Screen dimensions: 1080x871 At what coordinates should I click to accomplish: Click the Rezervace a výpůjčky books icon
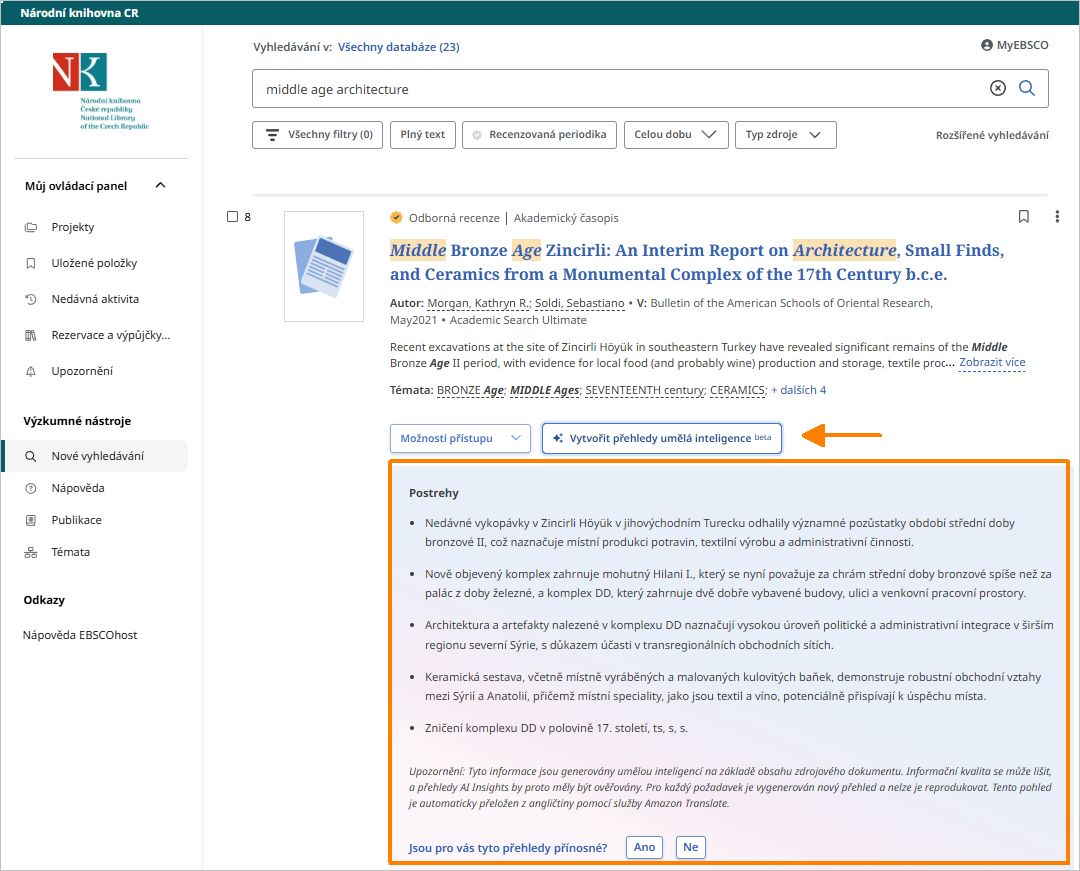click(31, 335)
